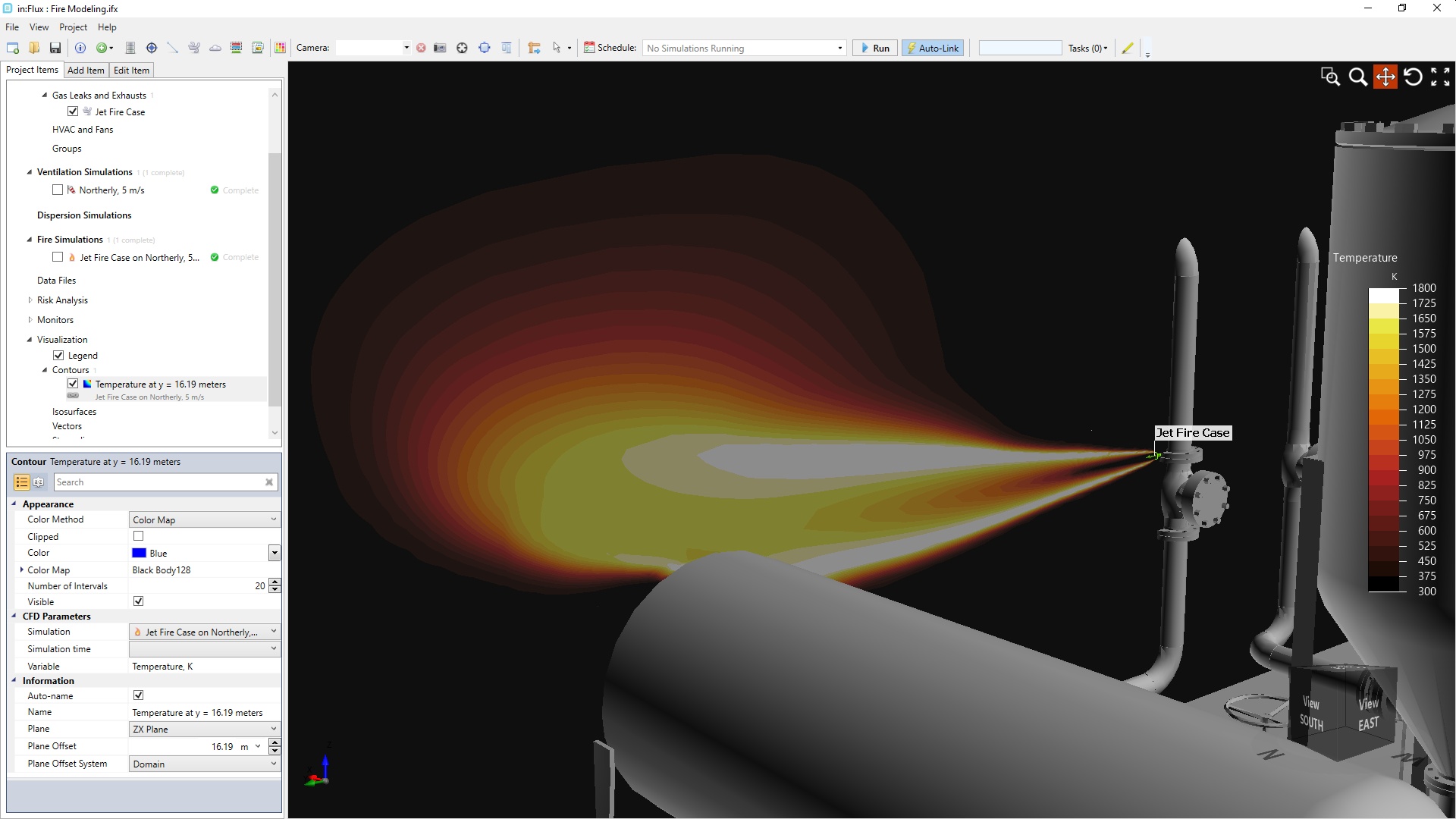The image size is (1456, 819).
Task: Click the blue Color swatch
Action: (x=139, y=553)
